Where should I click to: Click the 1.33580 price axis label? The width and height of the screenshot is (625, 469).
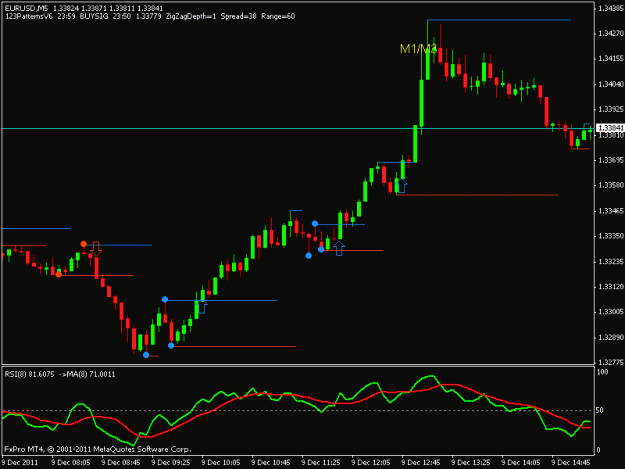[611, 185]
